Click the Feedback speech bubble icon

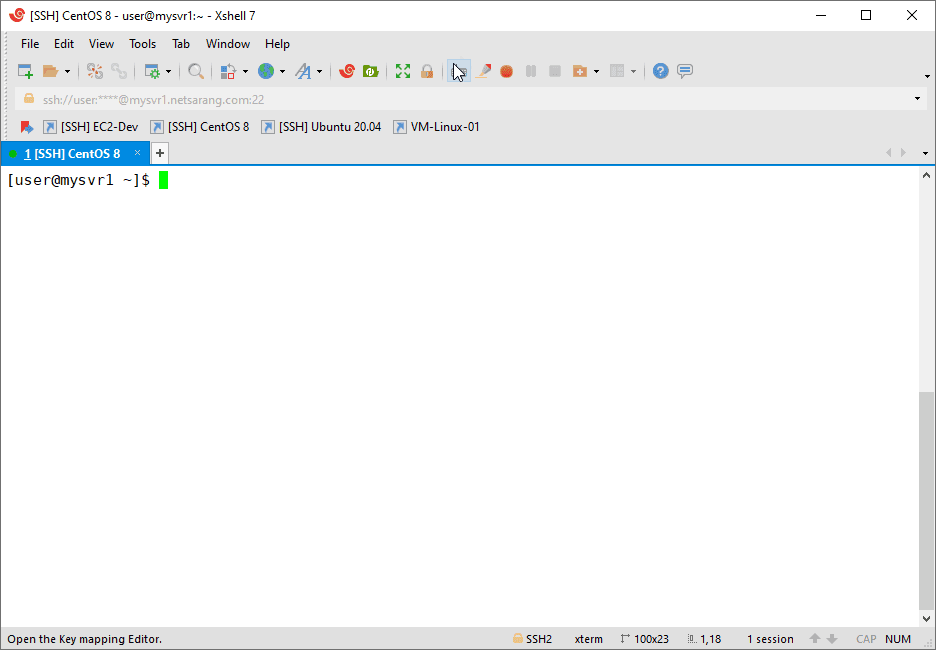[685, 72]
